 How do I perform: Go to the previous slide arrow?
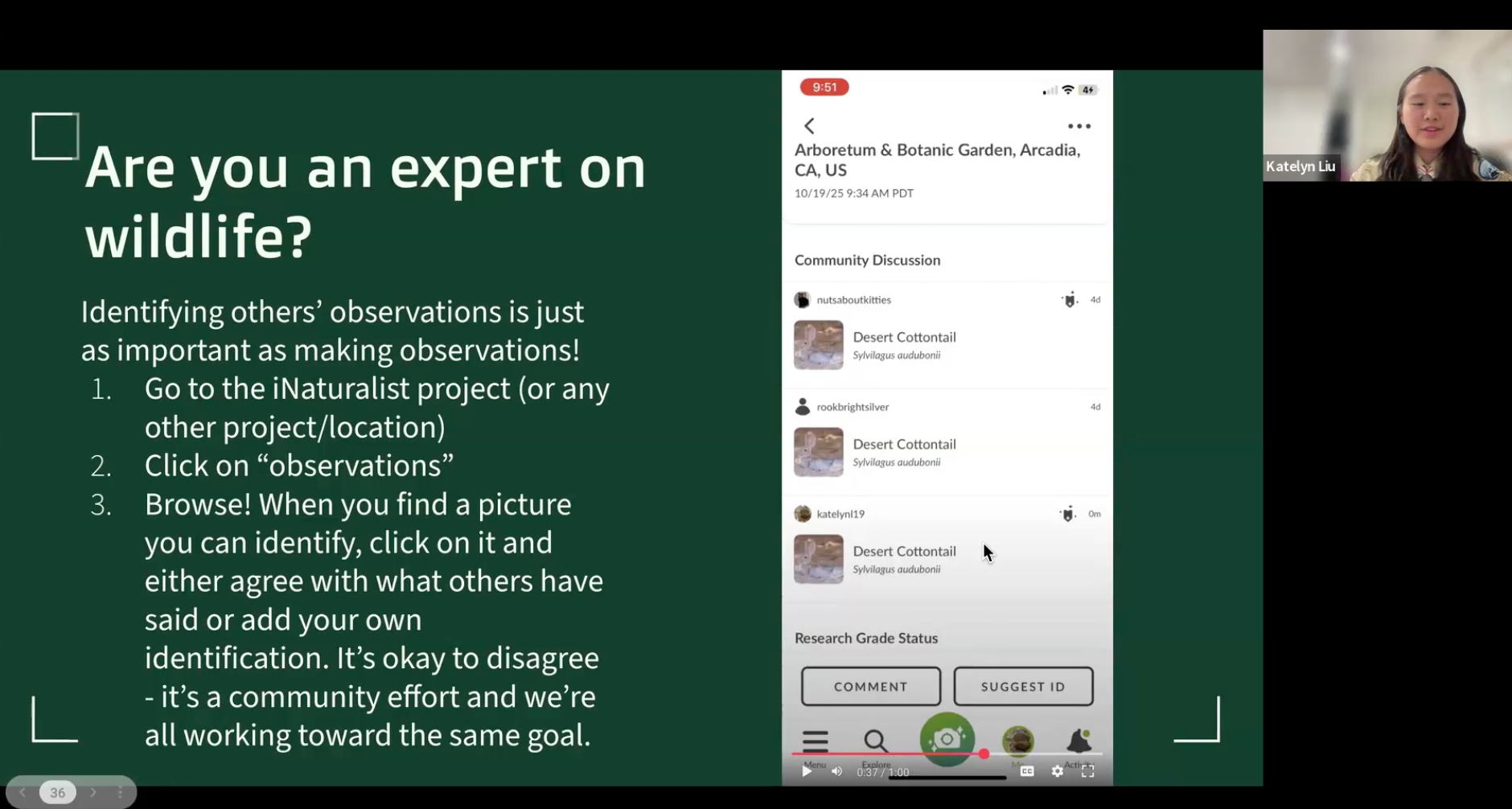coord(23,793)
